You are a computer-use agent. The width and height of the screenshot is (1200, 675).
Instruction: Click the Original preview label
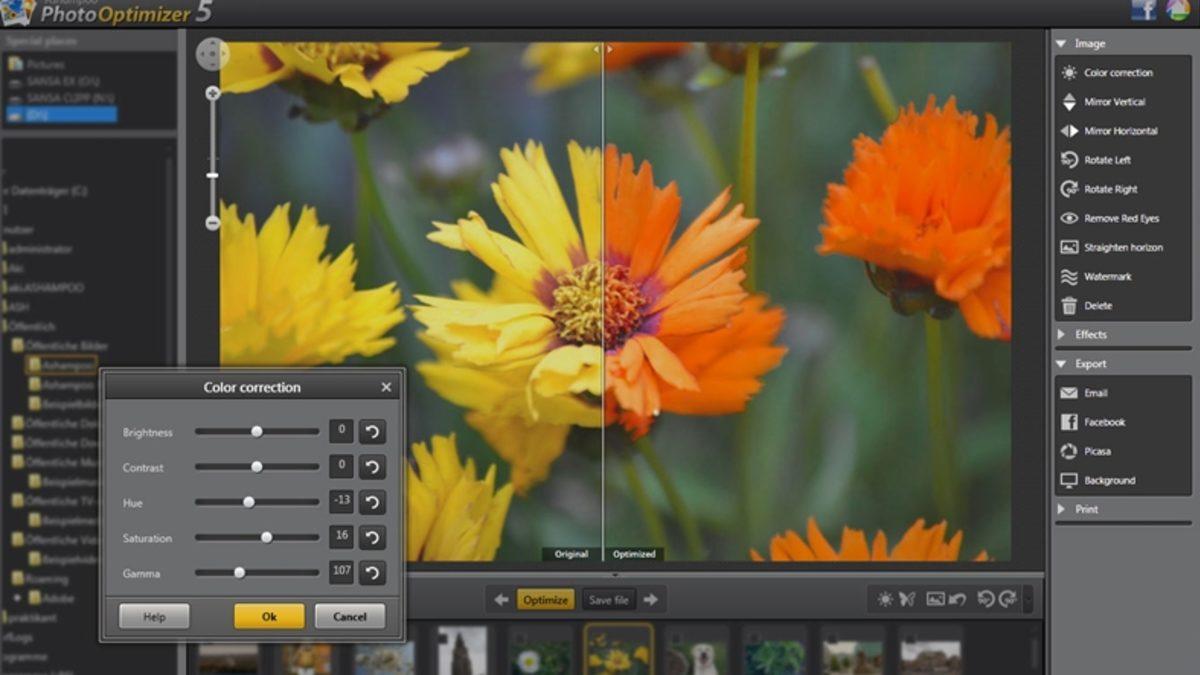click(570, 553)
